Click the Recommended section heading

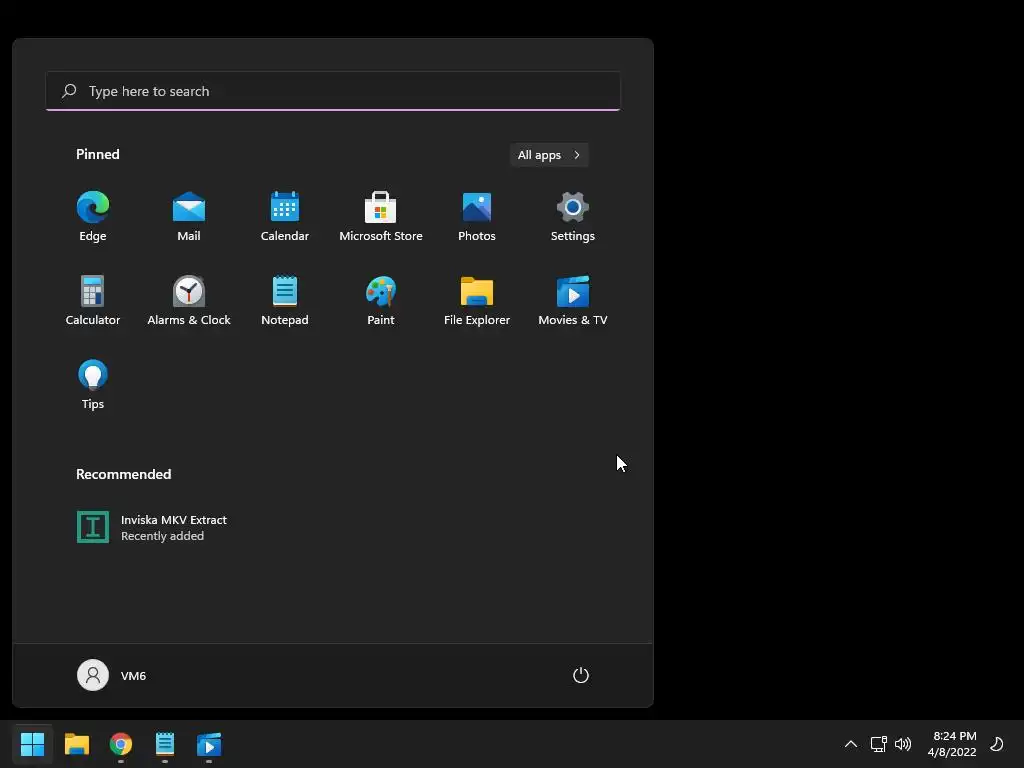123,474
